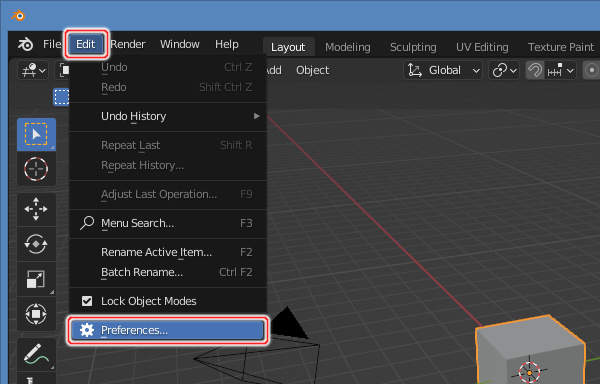The height and width of the screenshot is (384, 600).
Task: Toggle the snapping magnet icon
Action: [x=535, y=70]
